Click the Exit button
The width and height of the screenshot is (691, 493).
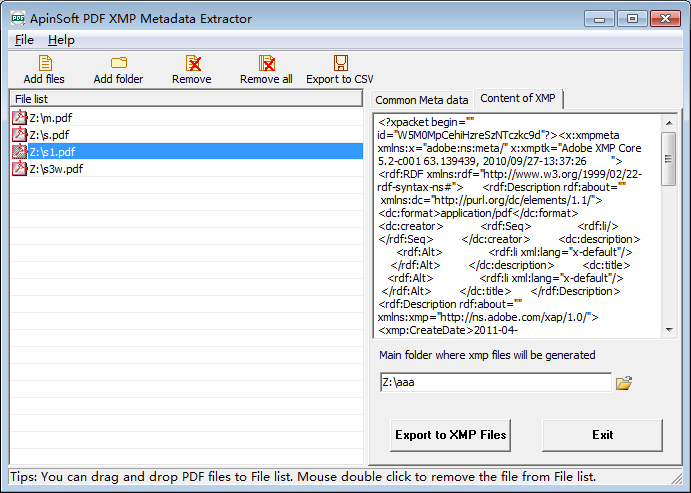tap(602, 435)
